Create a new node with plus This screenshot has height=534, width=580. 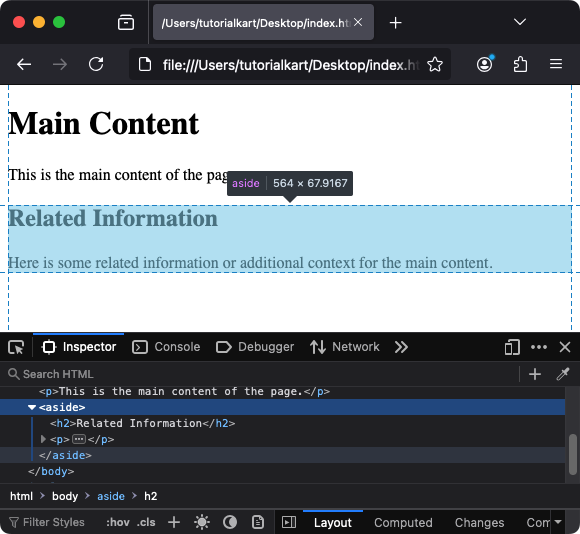[x=535, y=374]
